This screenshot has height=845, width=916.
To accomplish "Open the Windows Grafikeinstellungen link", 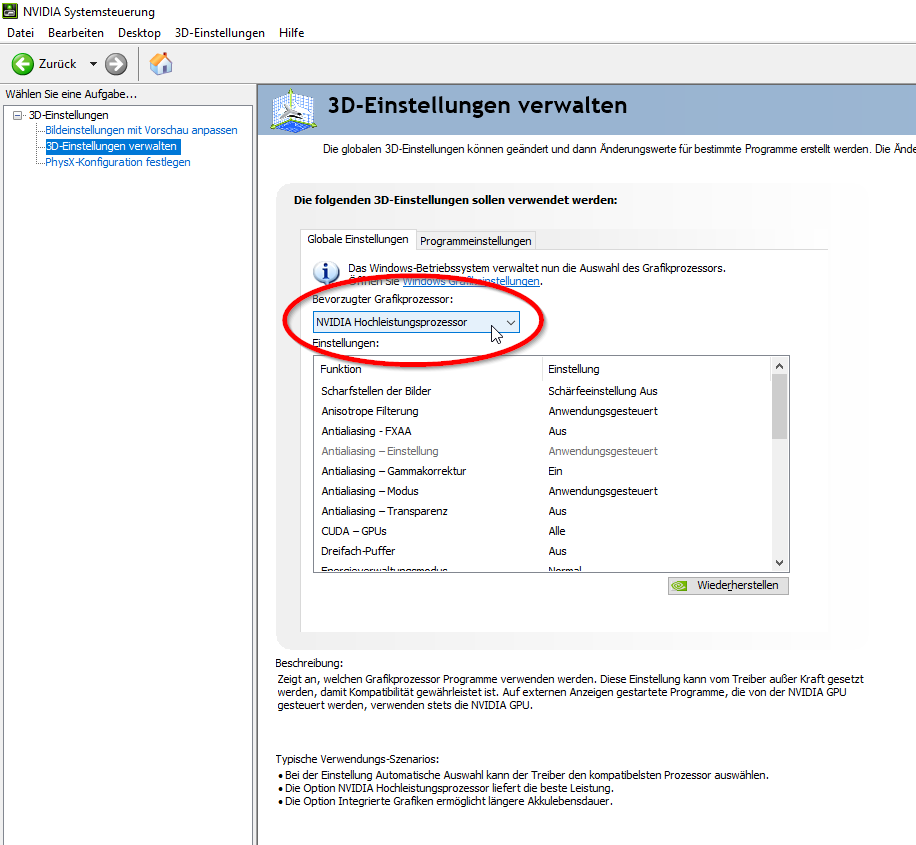I will pyautogui.click(x=471, y=281).
